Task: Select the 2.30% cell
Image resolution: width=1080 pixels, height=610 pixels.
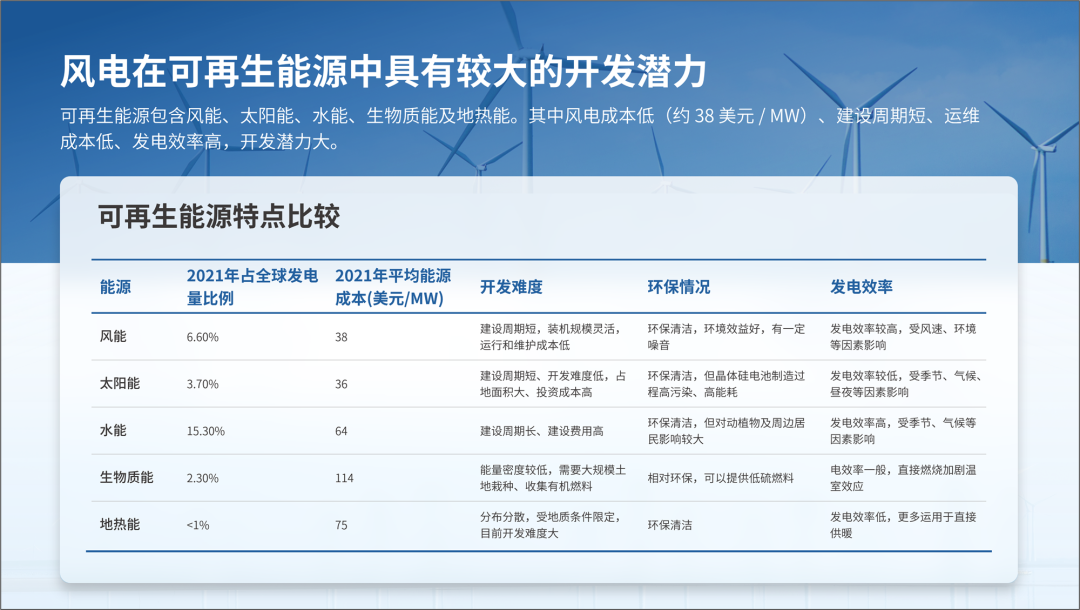Action: (x=202, y=478)
